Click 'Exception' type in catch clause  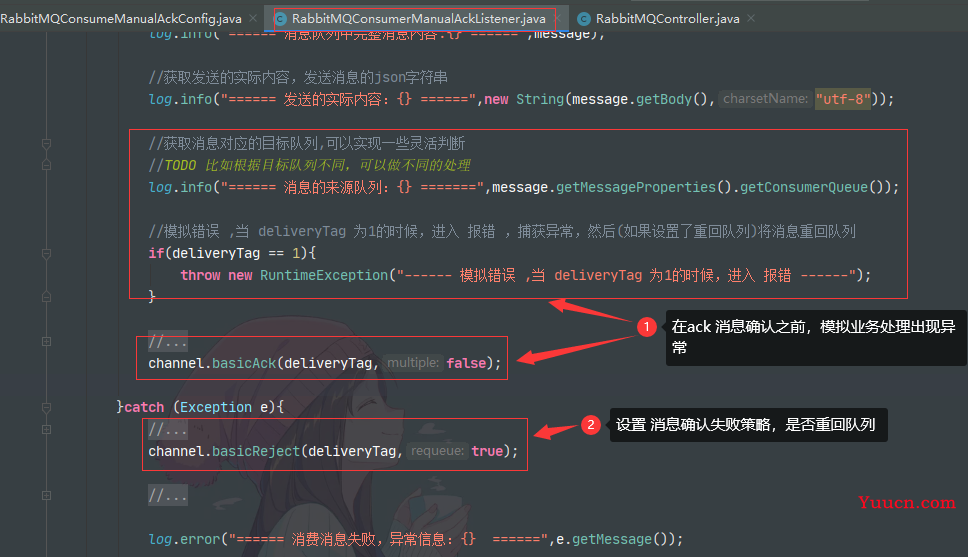(215, 408)
